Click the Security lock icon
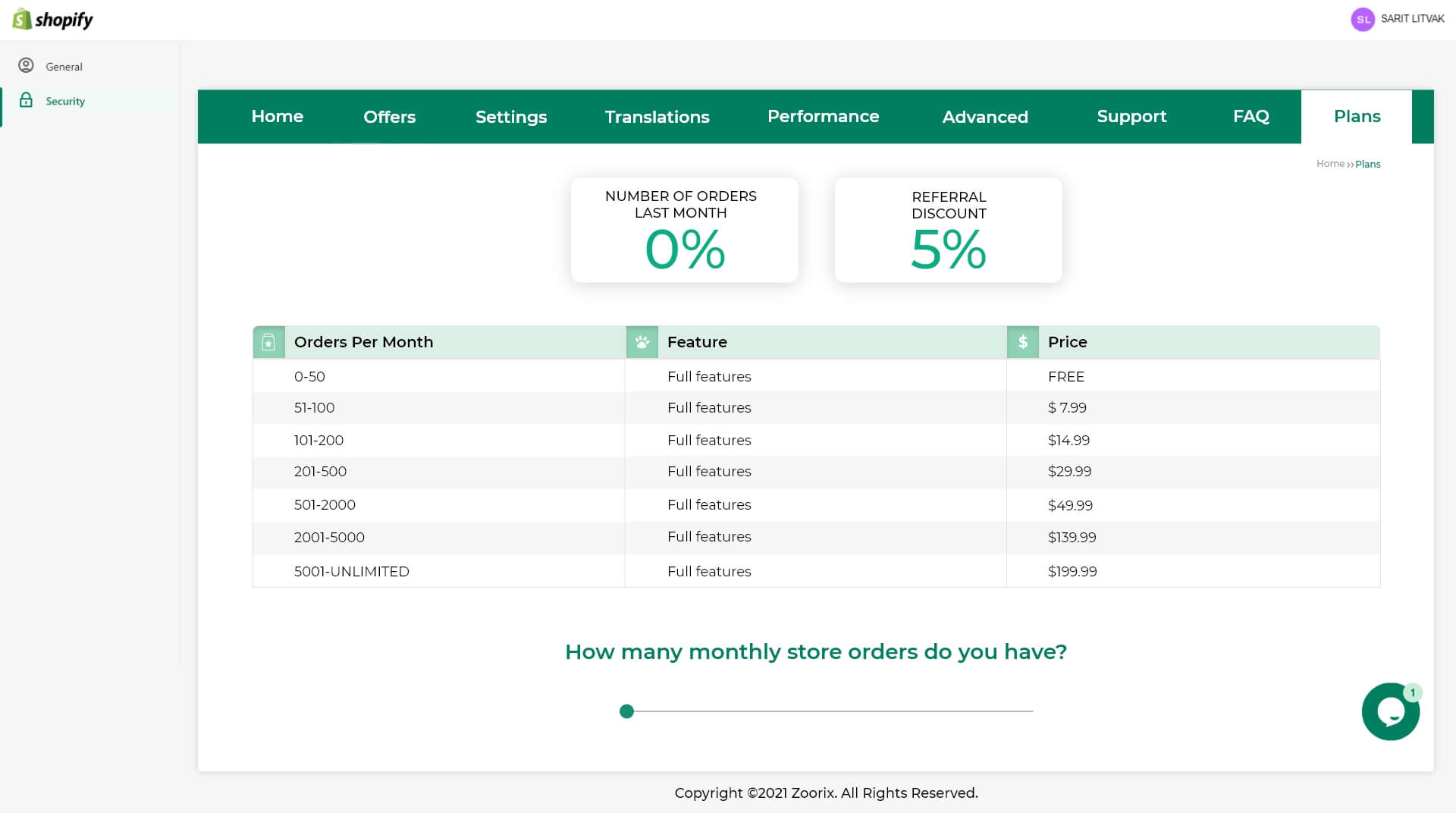Screen dimensions: 1456x813 pyautogui.click(x=27, y=100)
